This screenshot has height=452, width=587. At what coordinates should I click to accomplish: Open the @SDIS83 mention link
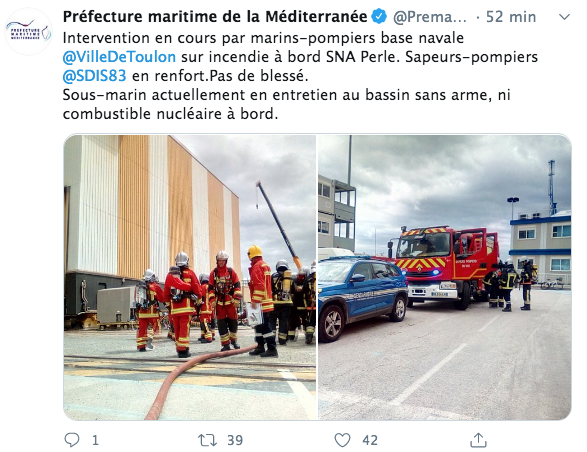click(x=94, y=76)
